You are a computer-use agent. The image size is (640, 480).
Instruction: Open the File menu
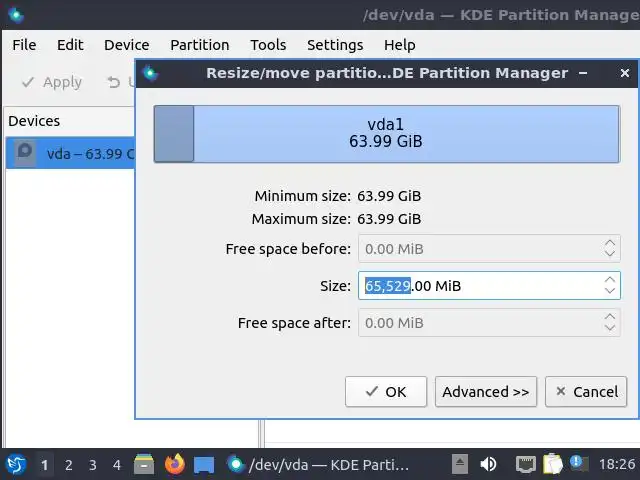tap(24, 45)
